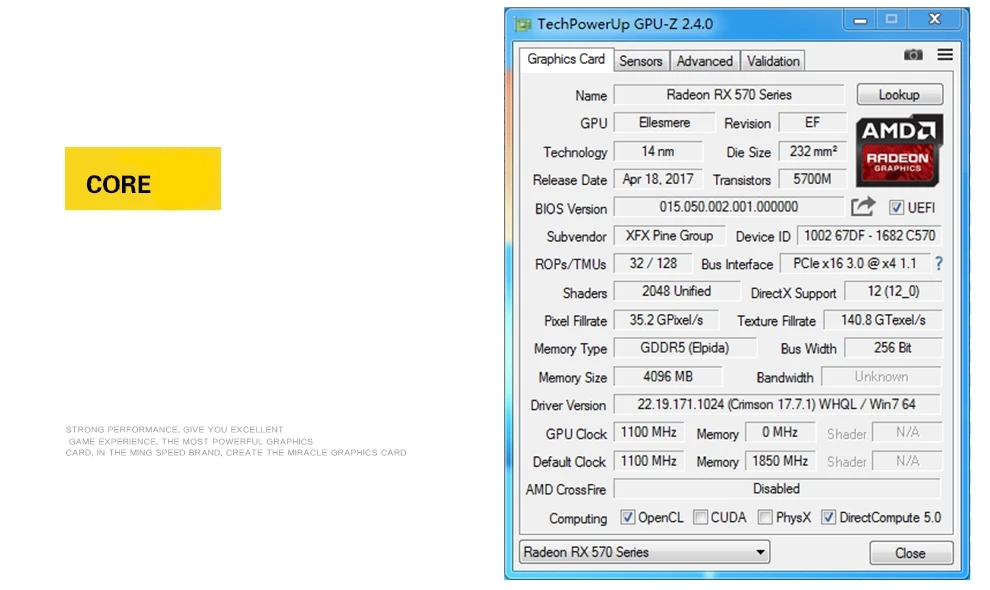Toggle the DirectCompute 5.0 checkbox
Image resolution: width=990 pixels, height=590 pixels.
[x=828, y=517]
